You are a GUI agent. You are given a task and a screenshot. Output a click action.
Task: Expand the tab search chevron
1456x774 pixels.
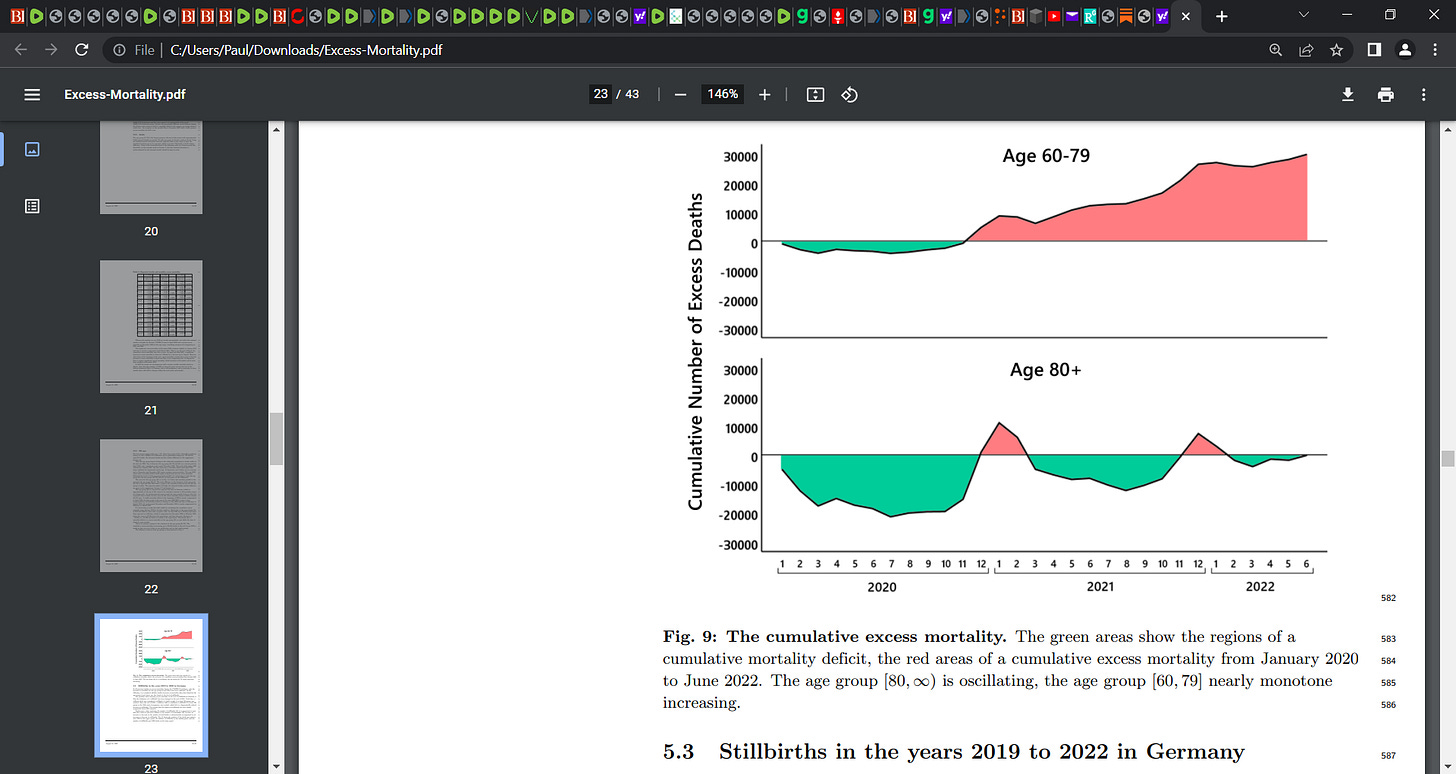[1303, 15]
